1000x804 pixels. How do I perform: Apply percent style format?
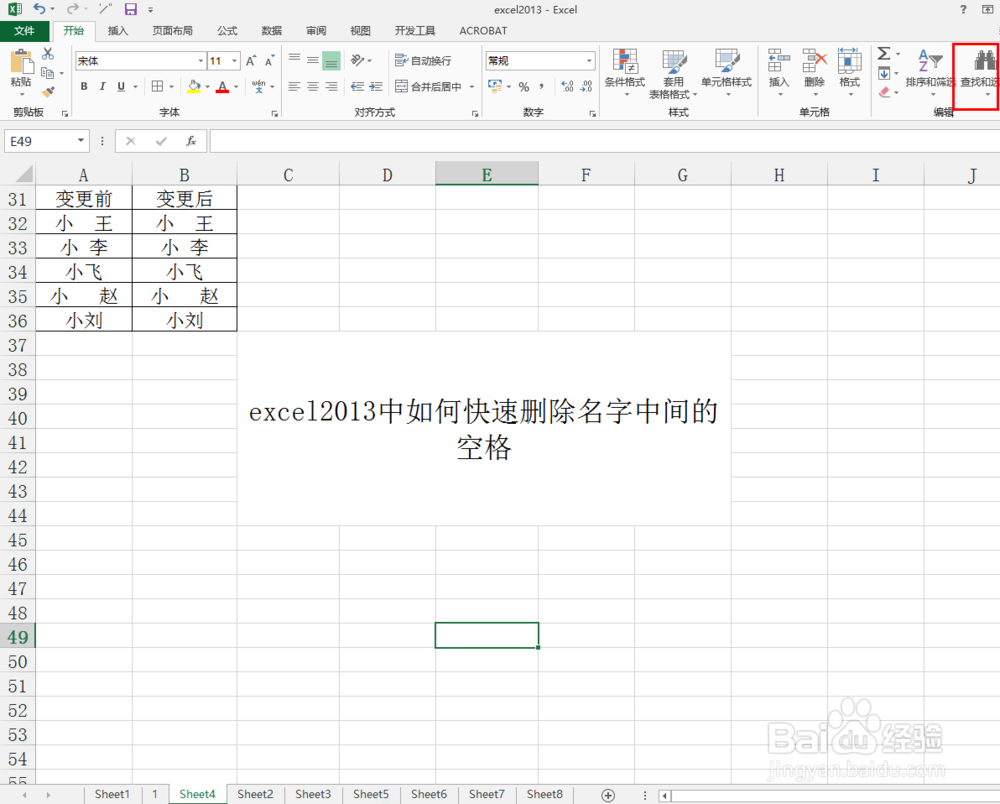[x=524, y=87]
